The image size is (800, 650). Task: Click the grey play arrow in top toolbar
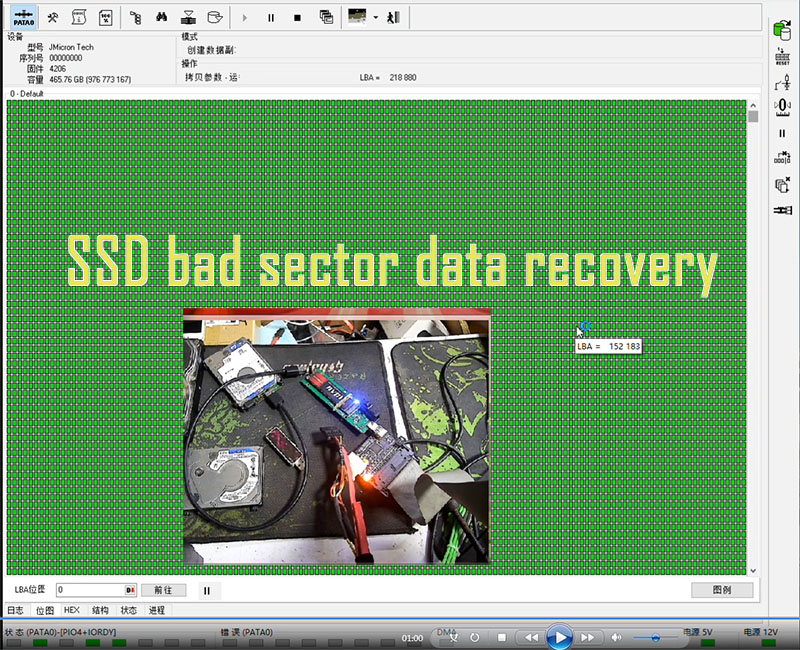tap(244, 18)
